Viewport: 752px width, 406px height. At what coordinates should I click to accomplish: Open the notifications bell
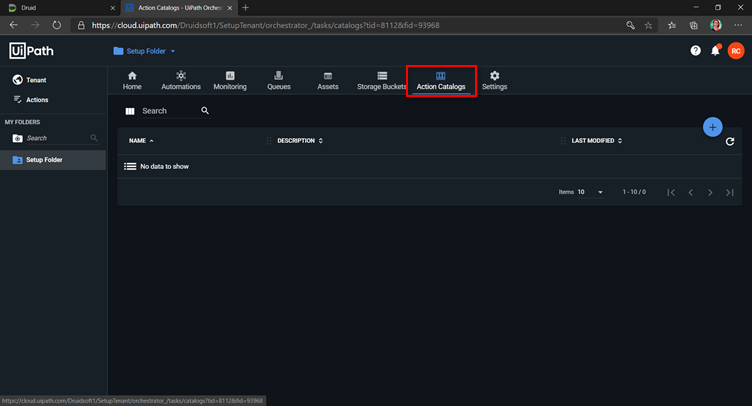click(715, 50)
